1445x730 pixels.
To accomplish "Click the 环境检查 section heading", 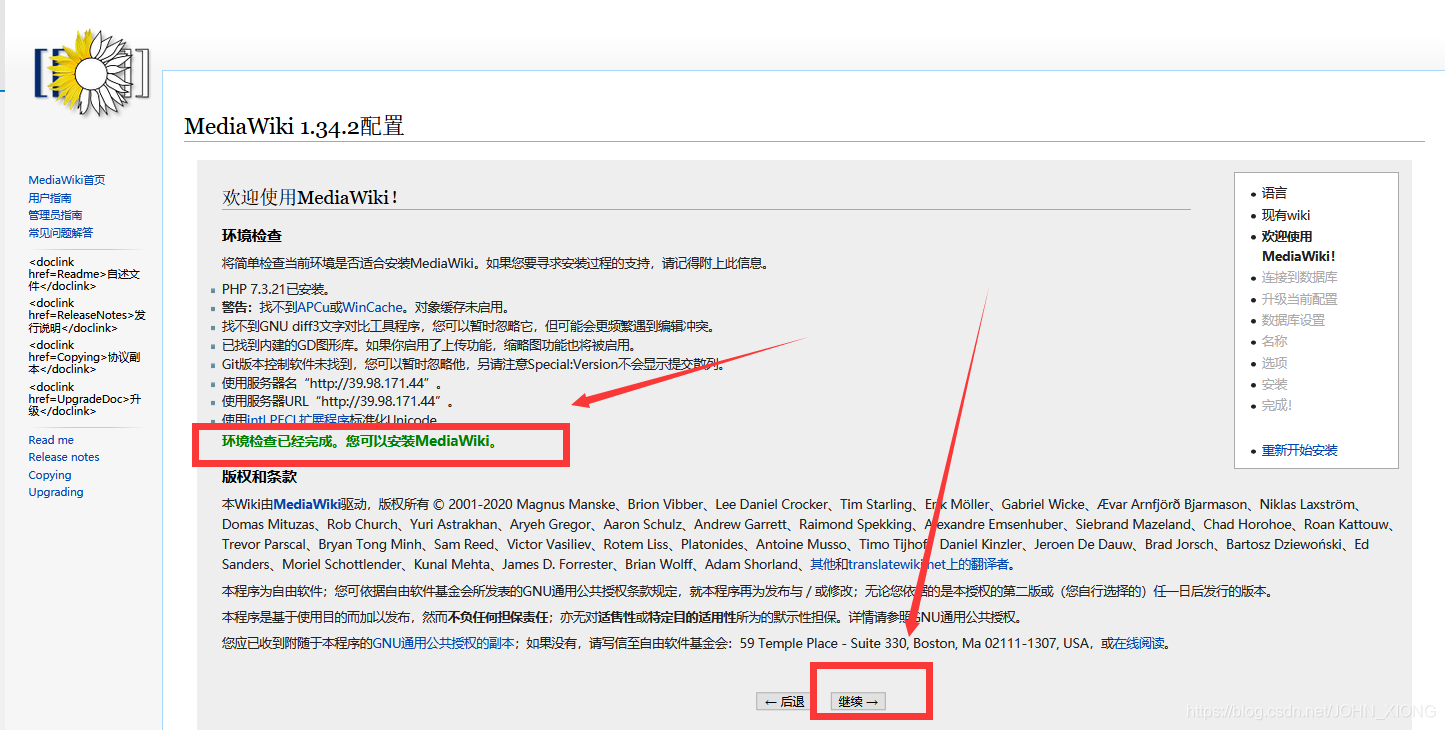I will click(x=252, y=236).
